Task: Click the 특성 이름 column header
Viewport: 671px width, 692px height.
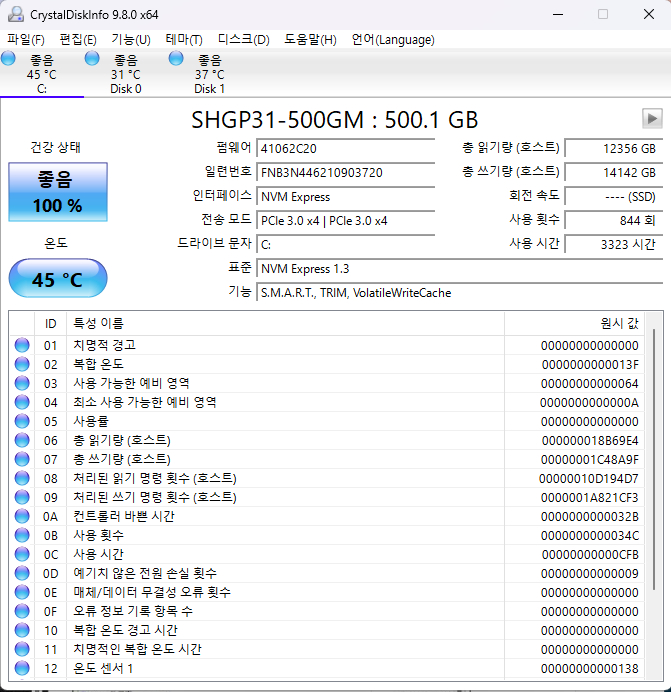Action: pos(285,323)
